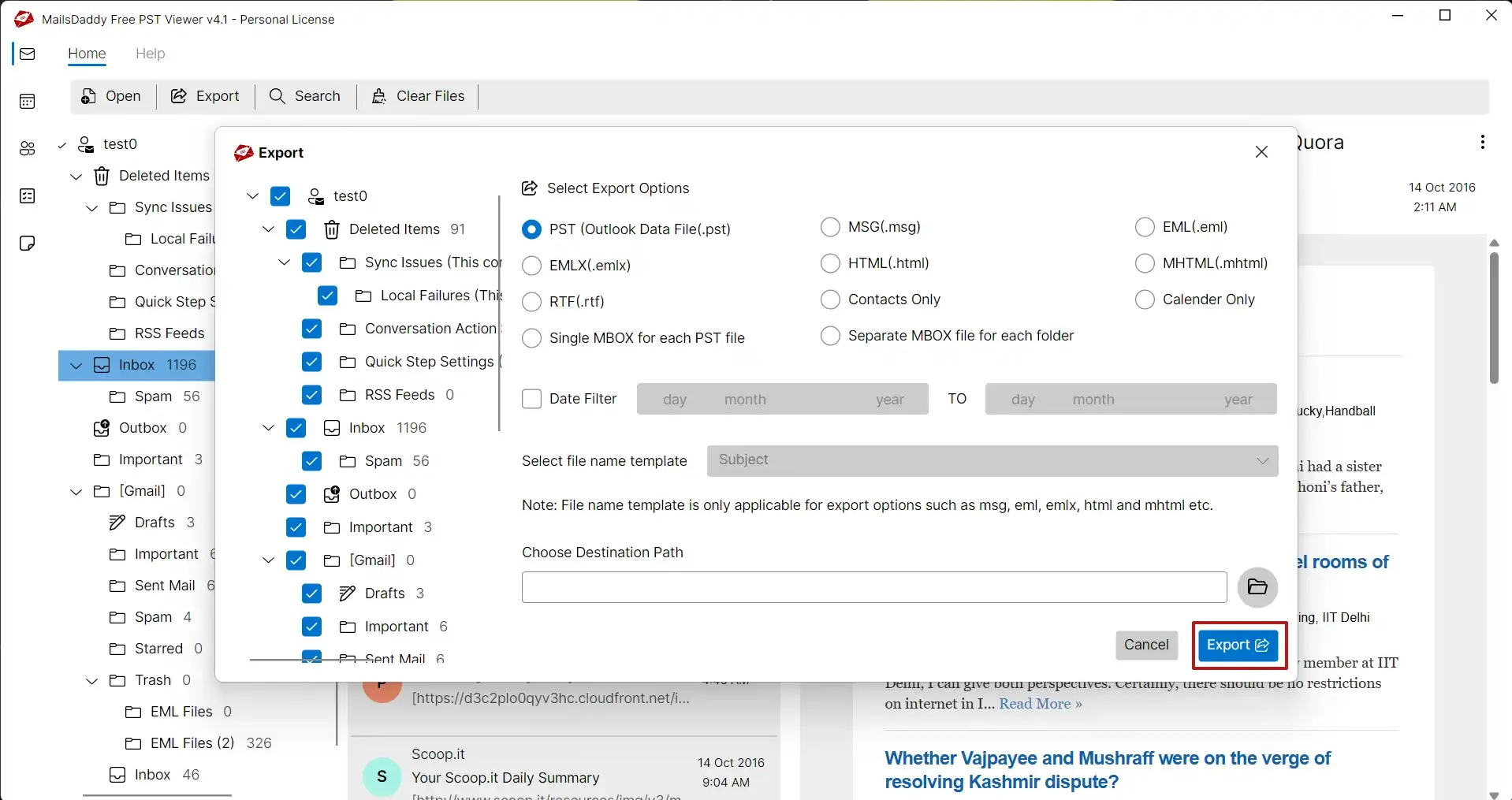Open the Contacts view in left sidebar
The image size is (1512, 800).
click(28, 148)
